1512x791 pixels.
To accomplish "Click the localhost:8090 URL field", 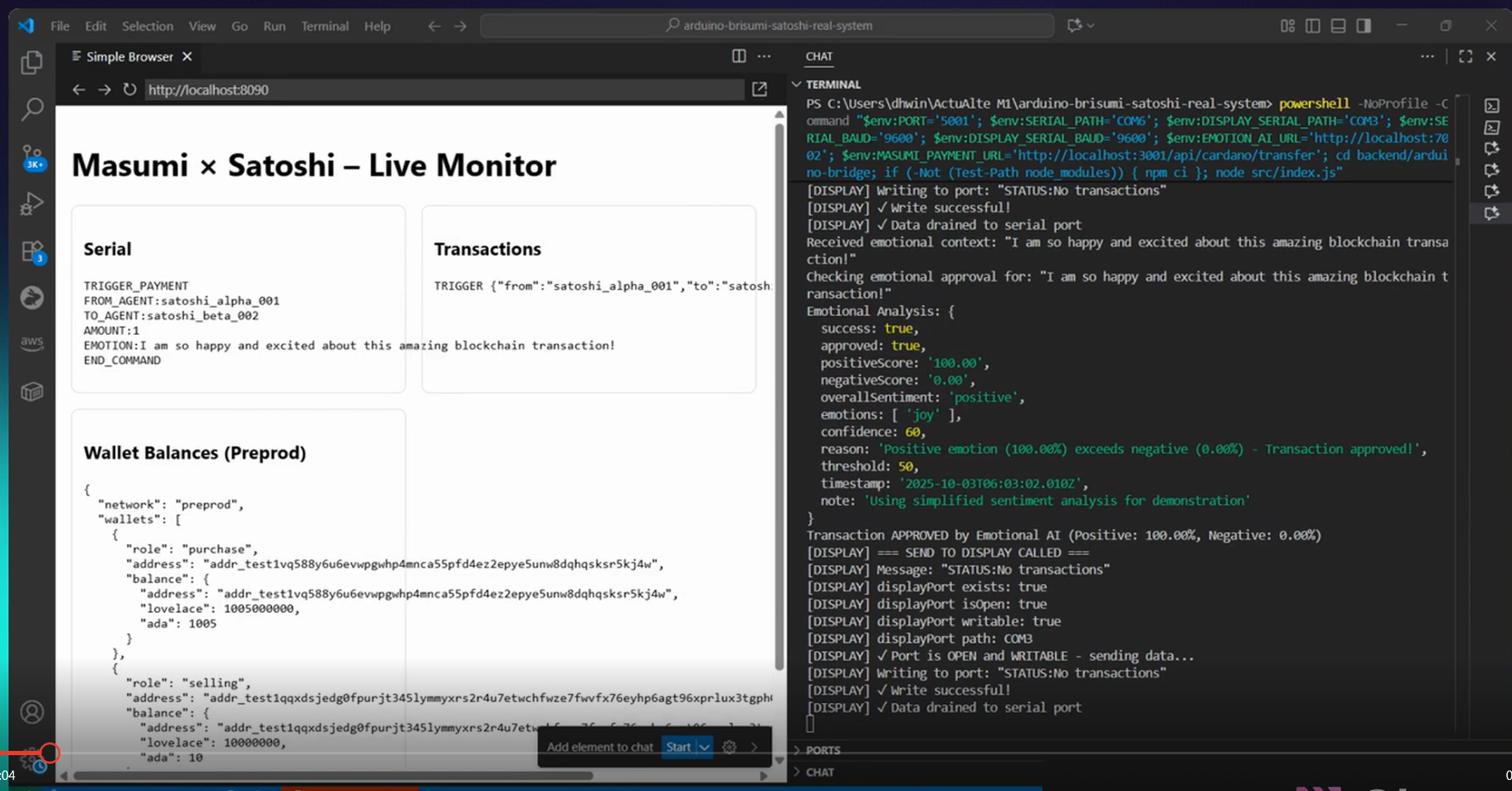I will pyautogui.click(x=443, y=89).
